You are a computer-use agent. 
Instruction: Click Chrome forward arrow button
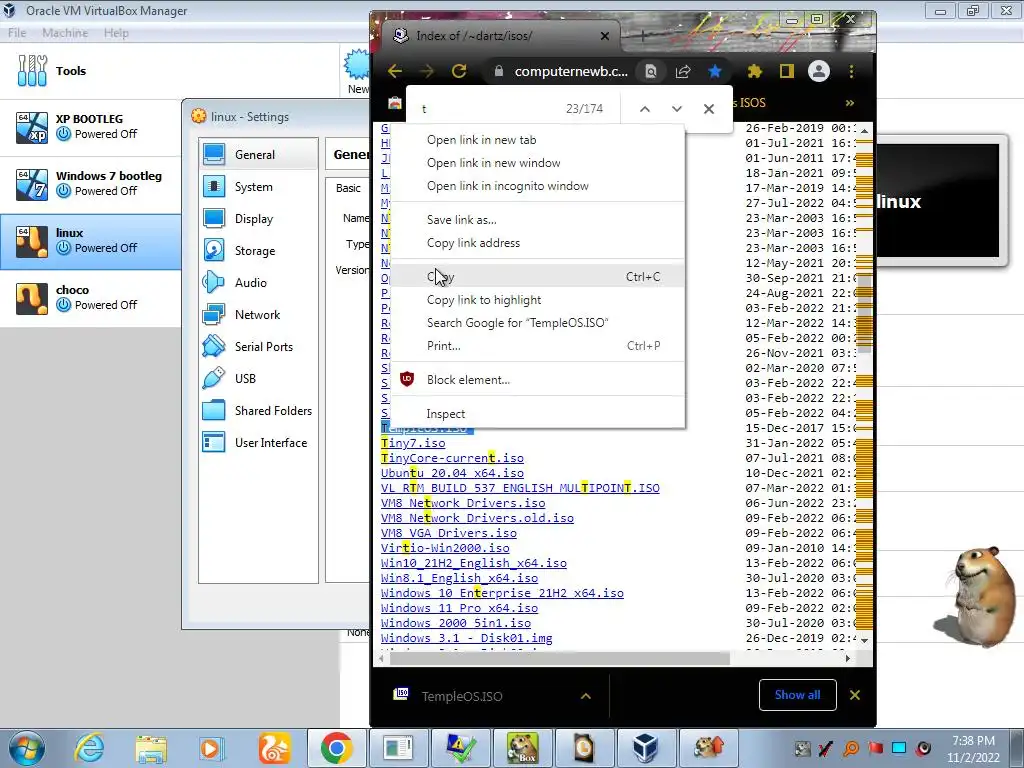click(426, 71)
